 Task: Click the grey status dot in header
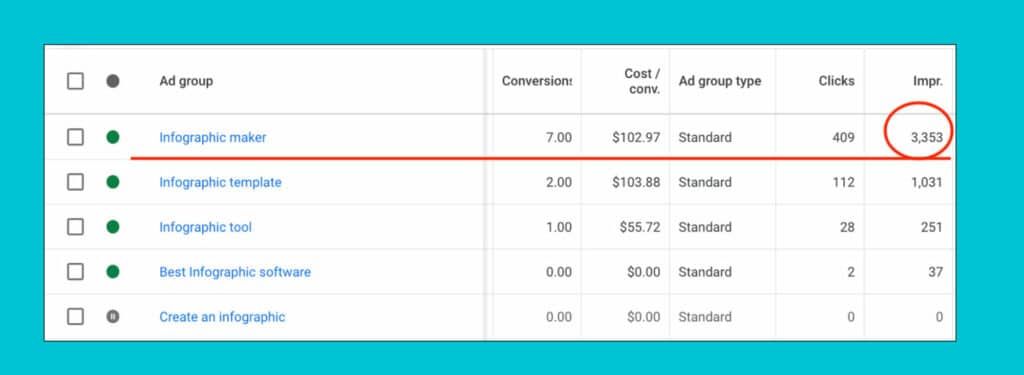coord(113,81)
